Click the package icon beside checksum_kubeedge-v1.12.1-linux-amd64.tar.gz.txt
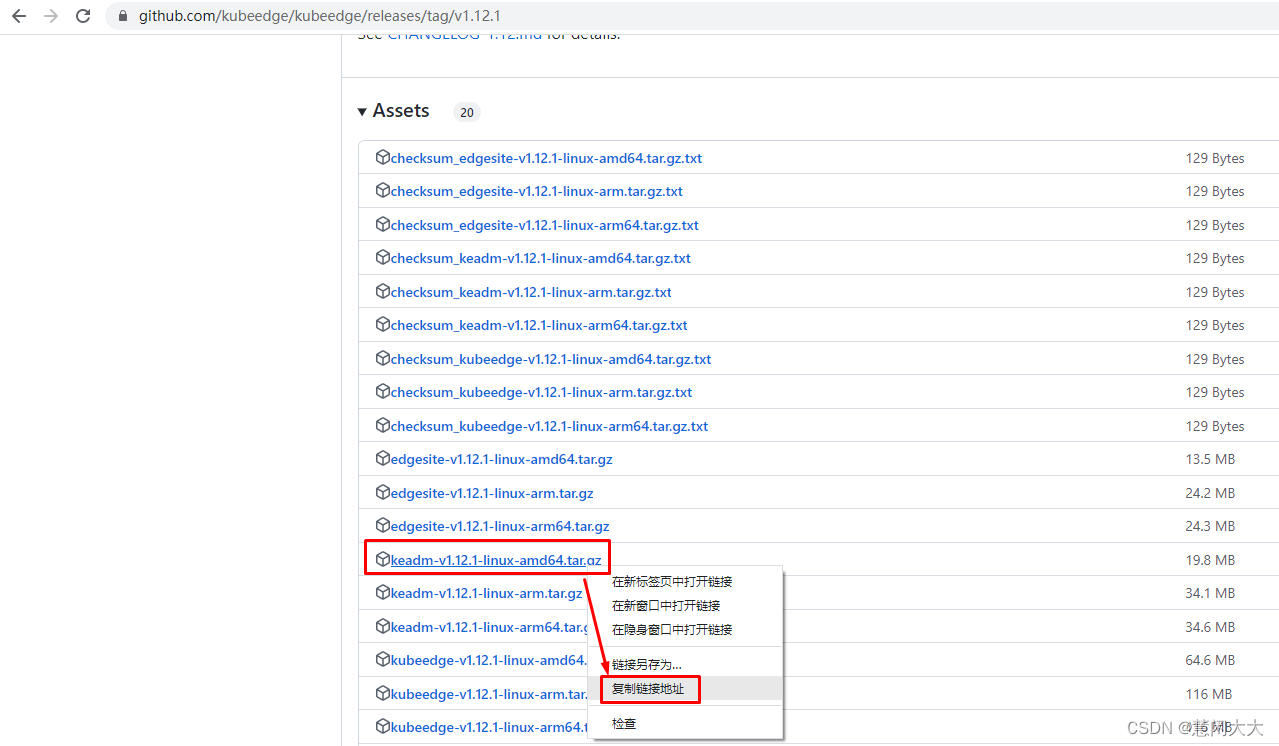Image resolution: width=1279 pixels, height=746 pixels. tap(382, 359)
